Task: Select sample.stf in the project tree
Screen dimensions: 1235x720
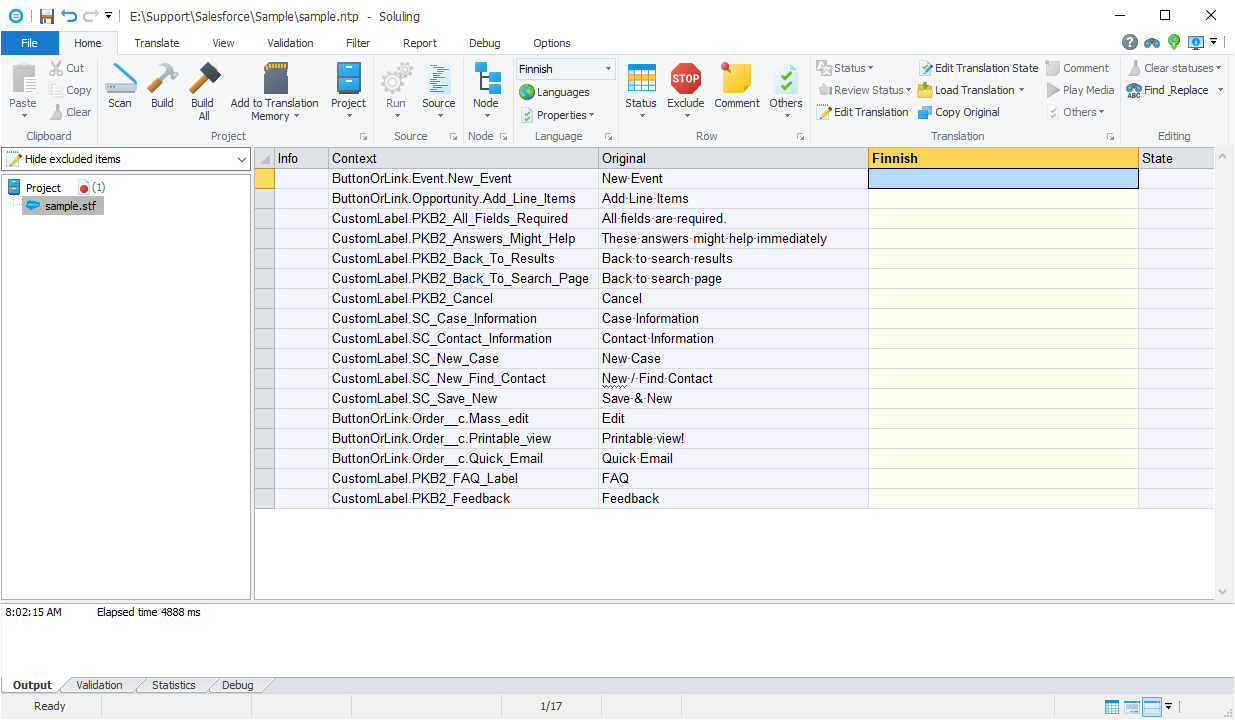Action: [x=66, y=206]
